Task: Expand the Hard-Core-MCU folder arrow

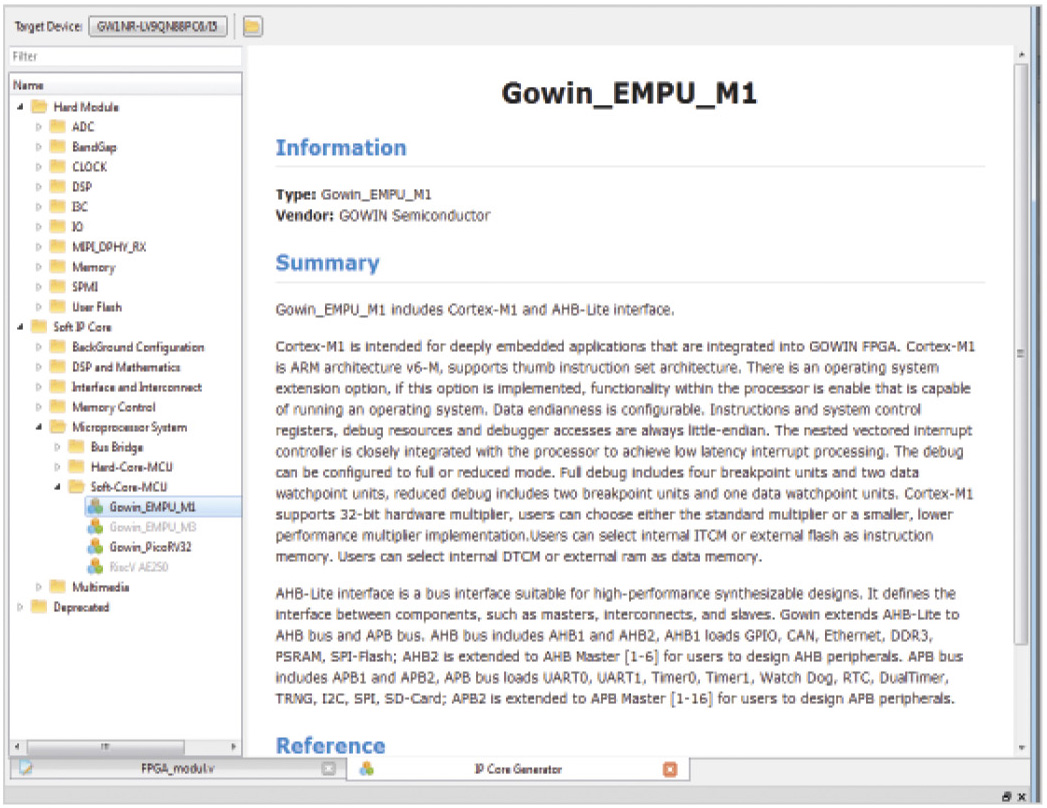Action: (56, 467)
